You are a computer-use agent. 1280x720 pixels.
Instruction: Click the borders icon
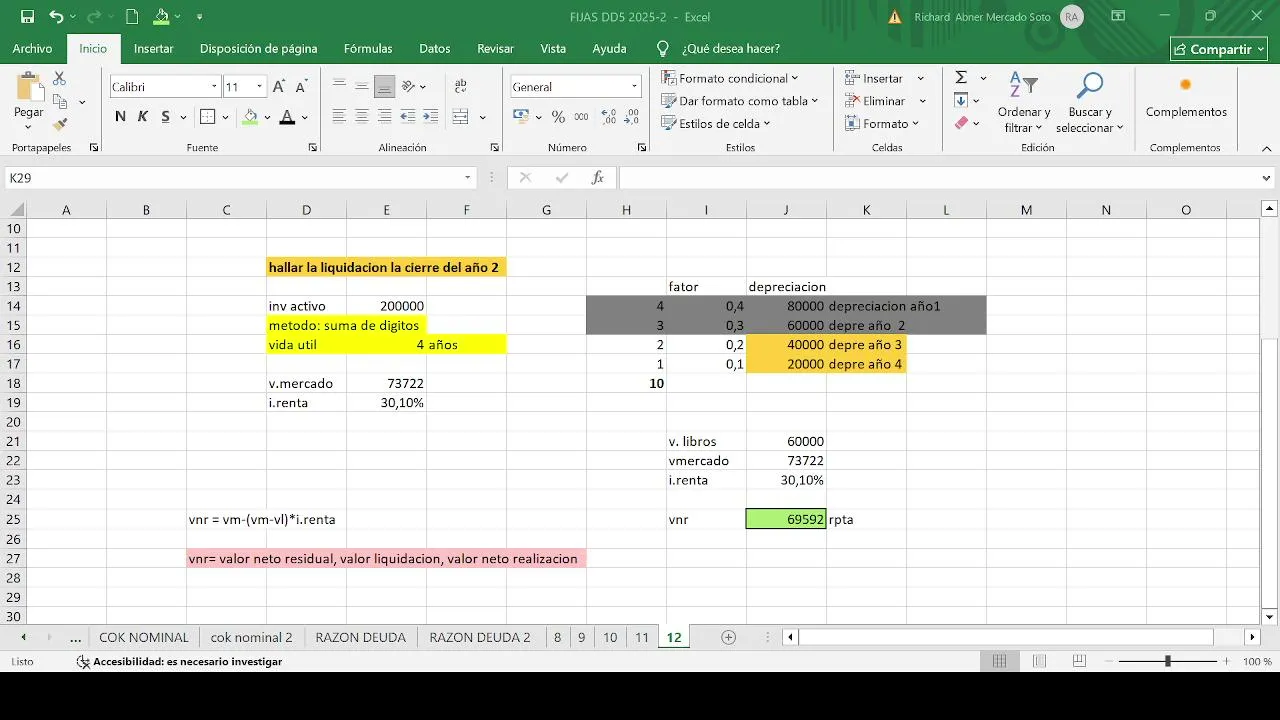click(207, 117)
